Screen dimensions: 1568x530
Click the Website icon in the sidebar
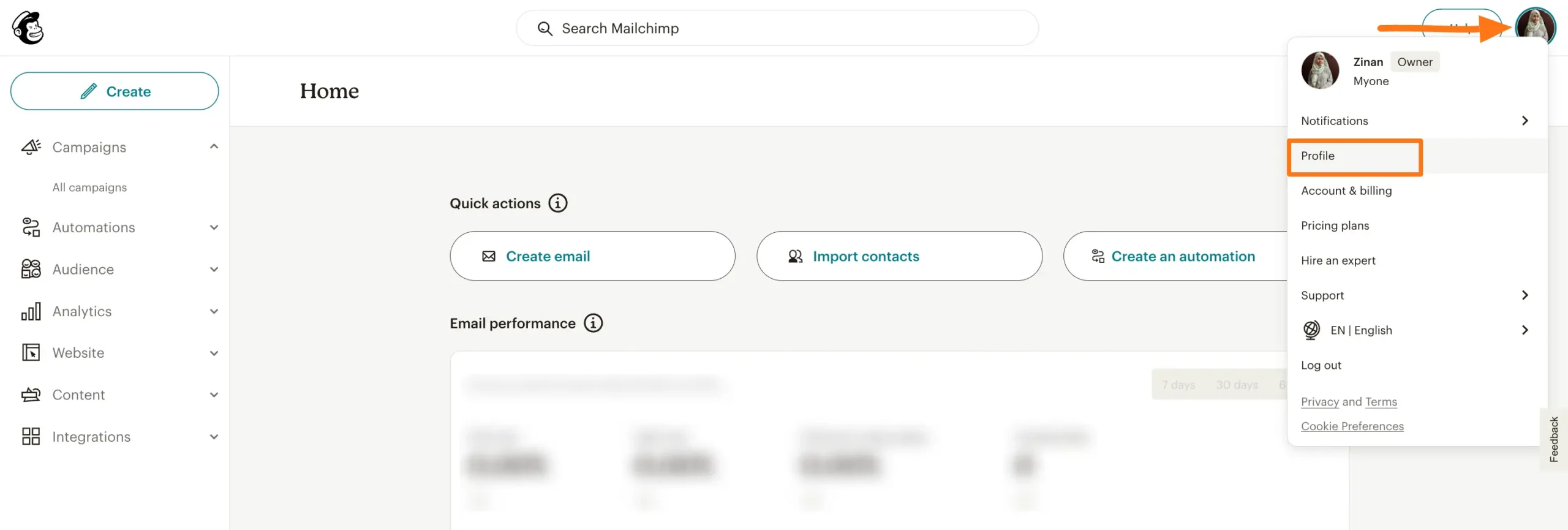coord(31,352)
